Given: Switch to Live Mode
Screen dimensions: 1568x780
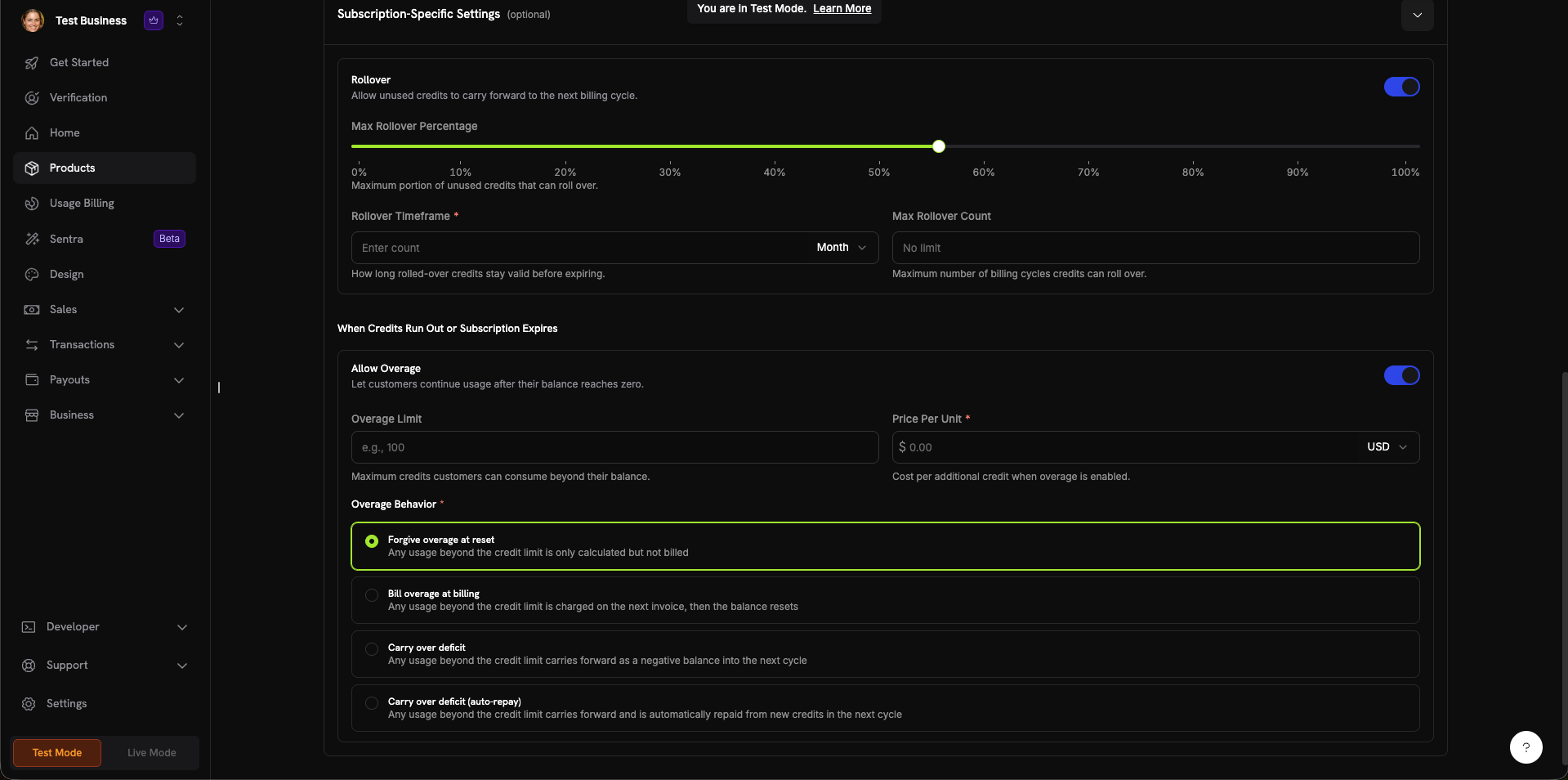Looking at the screenshot, I should coord(150,752).
